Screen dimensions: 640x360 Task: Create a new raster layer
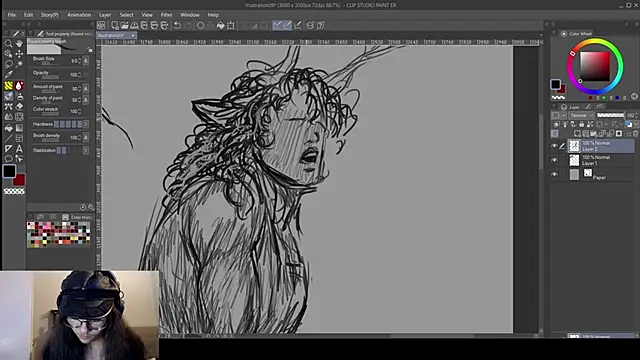[577, 133]
